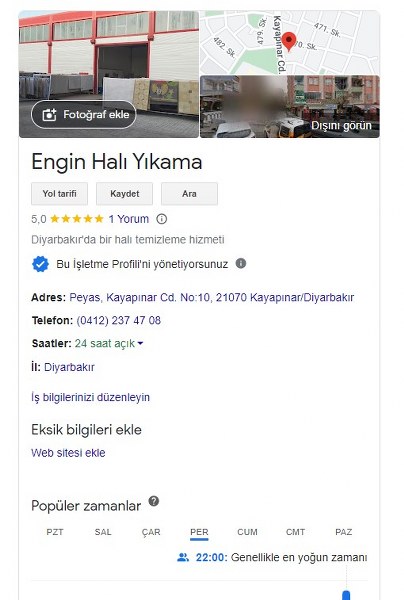Click the Web sitesi ekle link
Screen dimensions: 404x600
pos(68,453)
